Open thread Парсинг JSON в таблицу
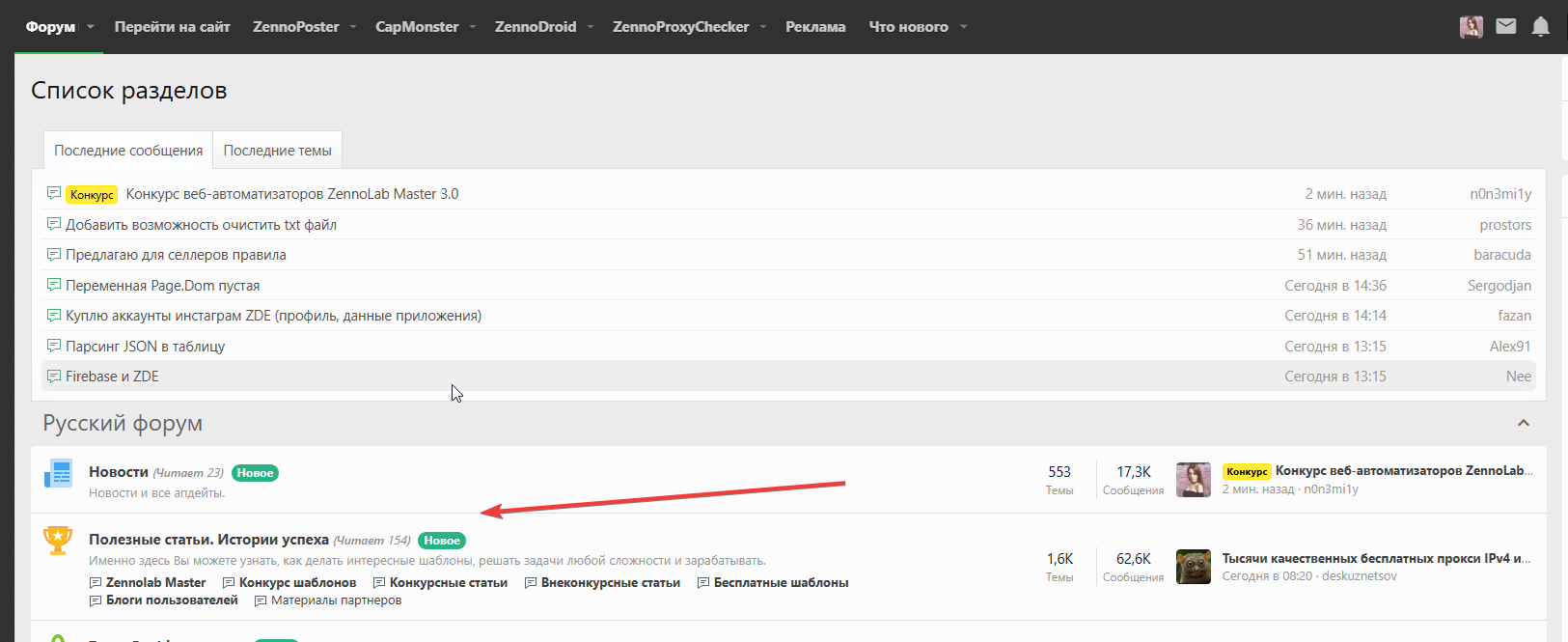This screenshot has height=642, width=1568. pyautogui.click(x=145, y=347)
